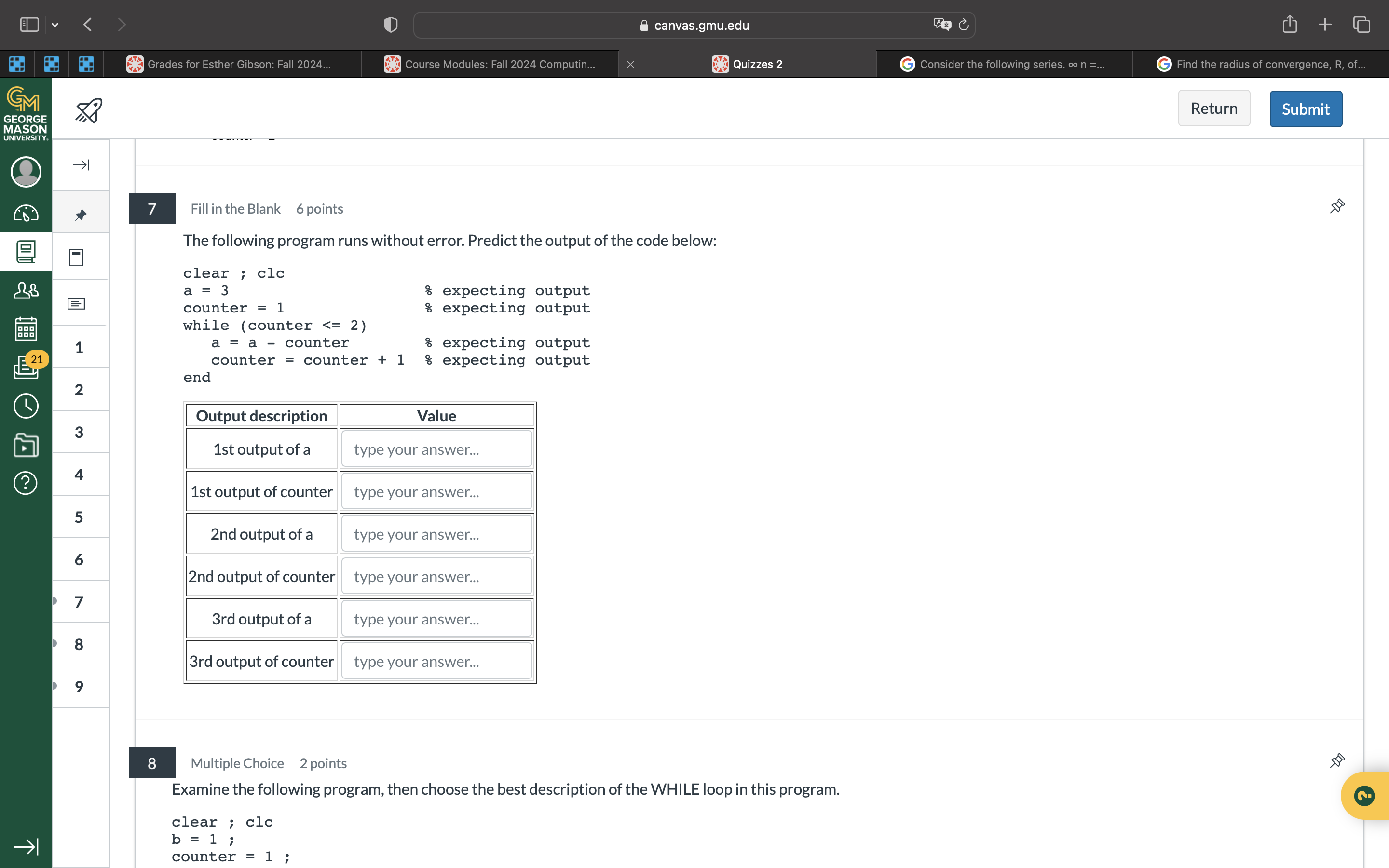Open the Calendar icon in Canvas nav
The image size is (1389, 868).
[x=26, y=329]
